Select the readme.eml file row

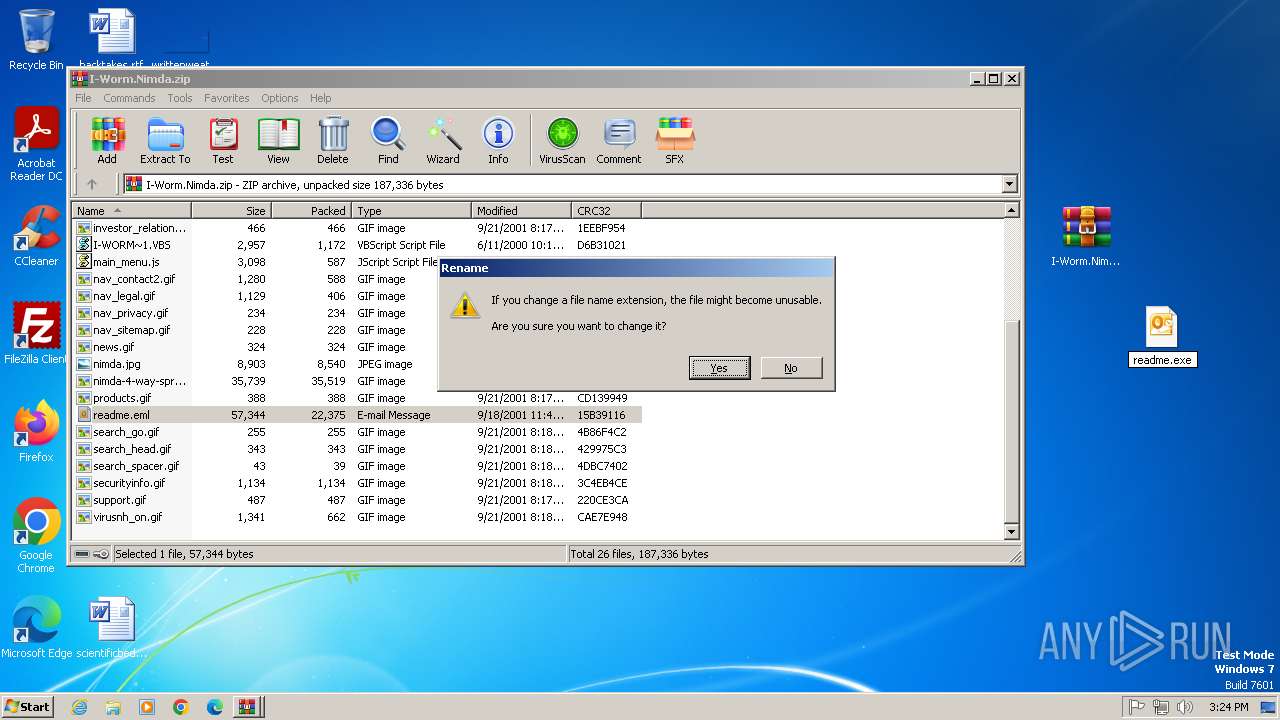pyautogui.click(x=357, y=415)
